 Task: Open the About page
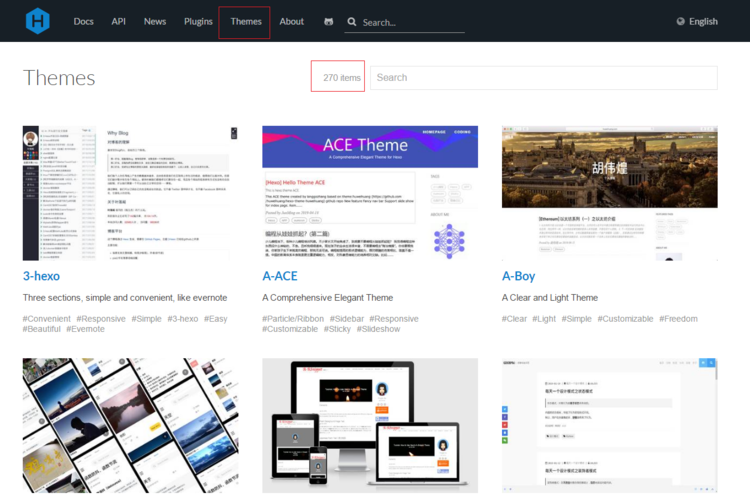(291, 22)
